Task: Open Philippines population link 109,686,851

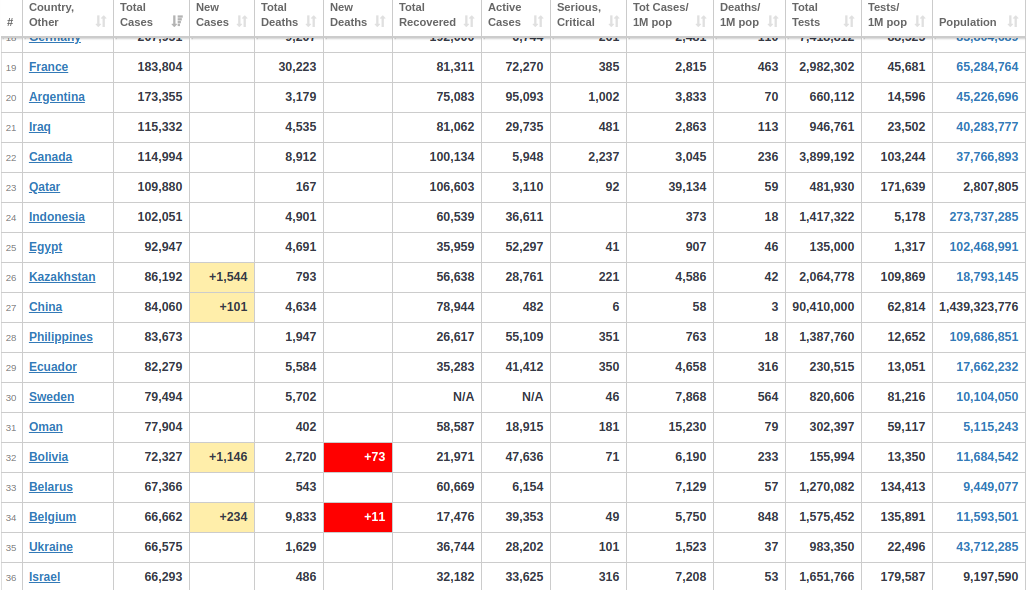Action: [x=984, y=337]
